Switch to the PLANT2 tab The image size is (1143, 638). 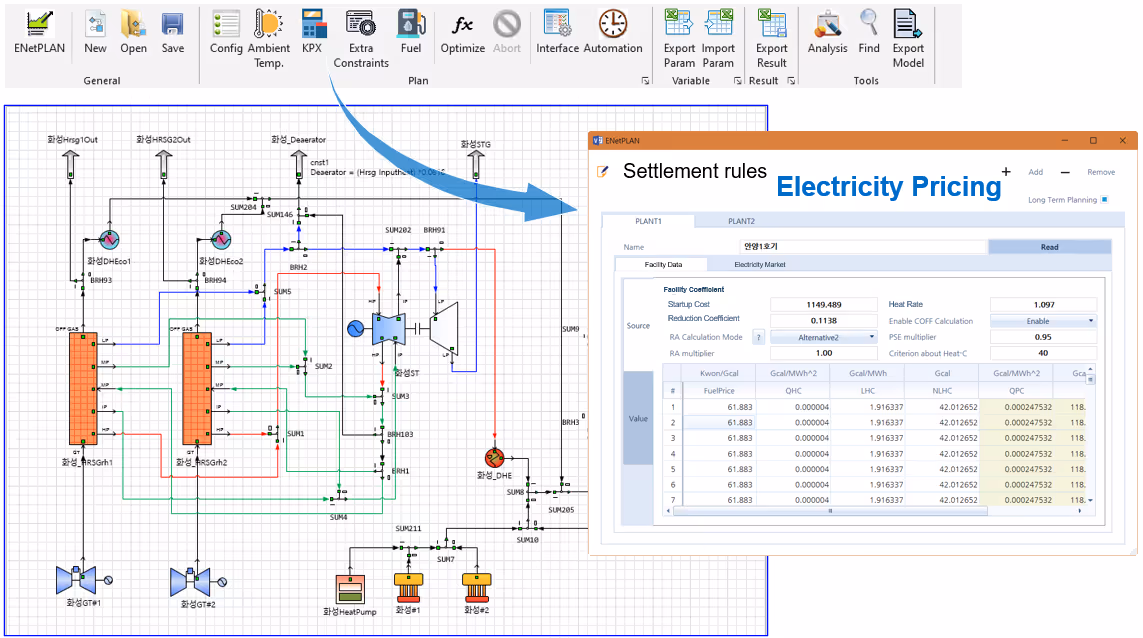741,221
